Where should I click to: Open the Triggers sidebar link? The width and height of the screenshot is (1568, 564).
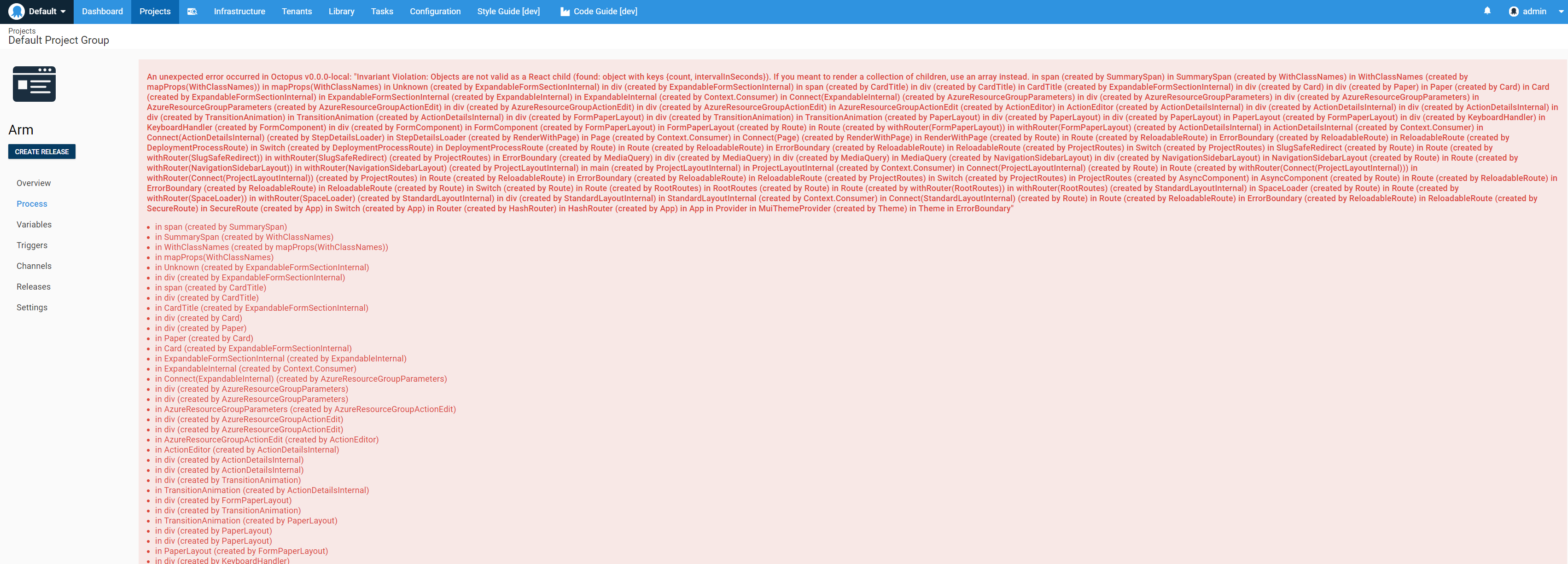[32, 245]
